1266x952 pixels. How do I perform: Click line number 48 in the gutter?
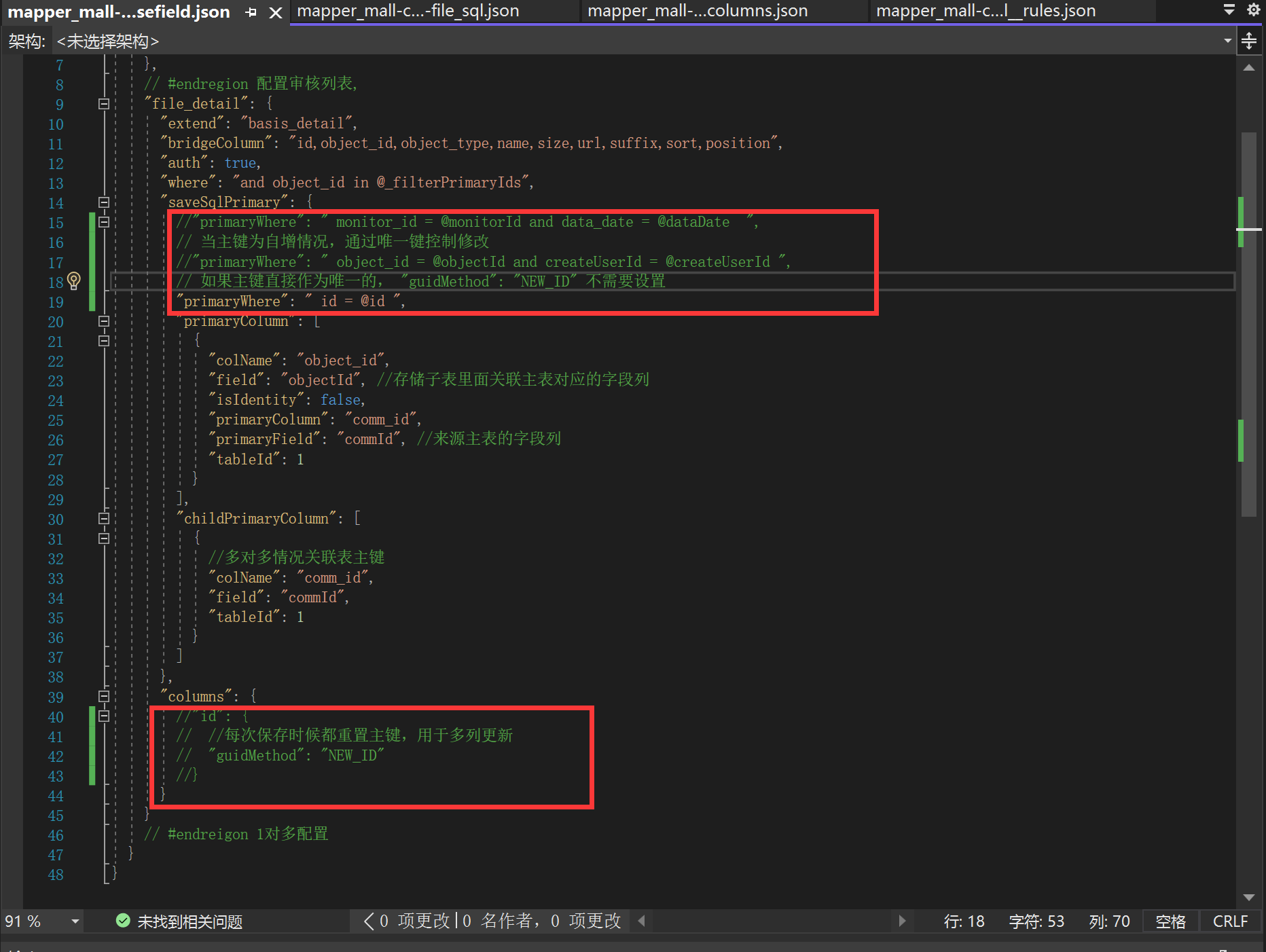click(x=56, y=875)
